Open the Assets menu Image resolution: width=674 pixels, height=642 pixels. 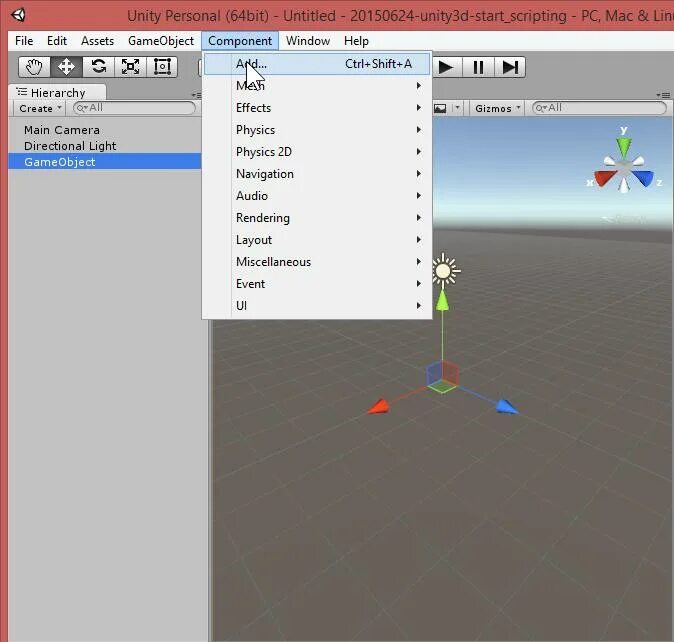point(98,41)
